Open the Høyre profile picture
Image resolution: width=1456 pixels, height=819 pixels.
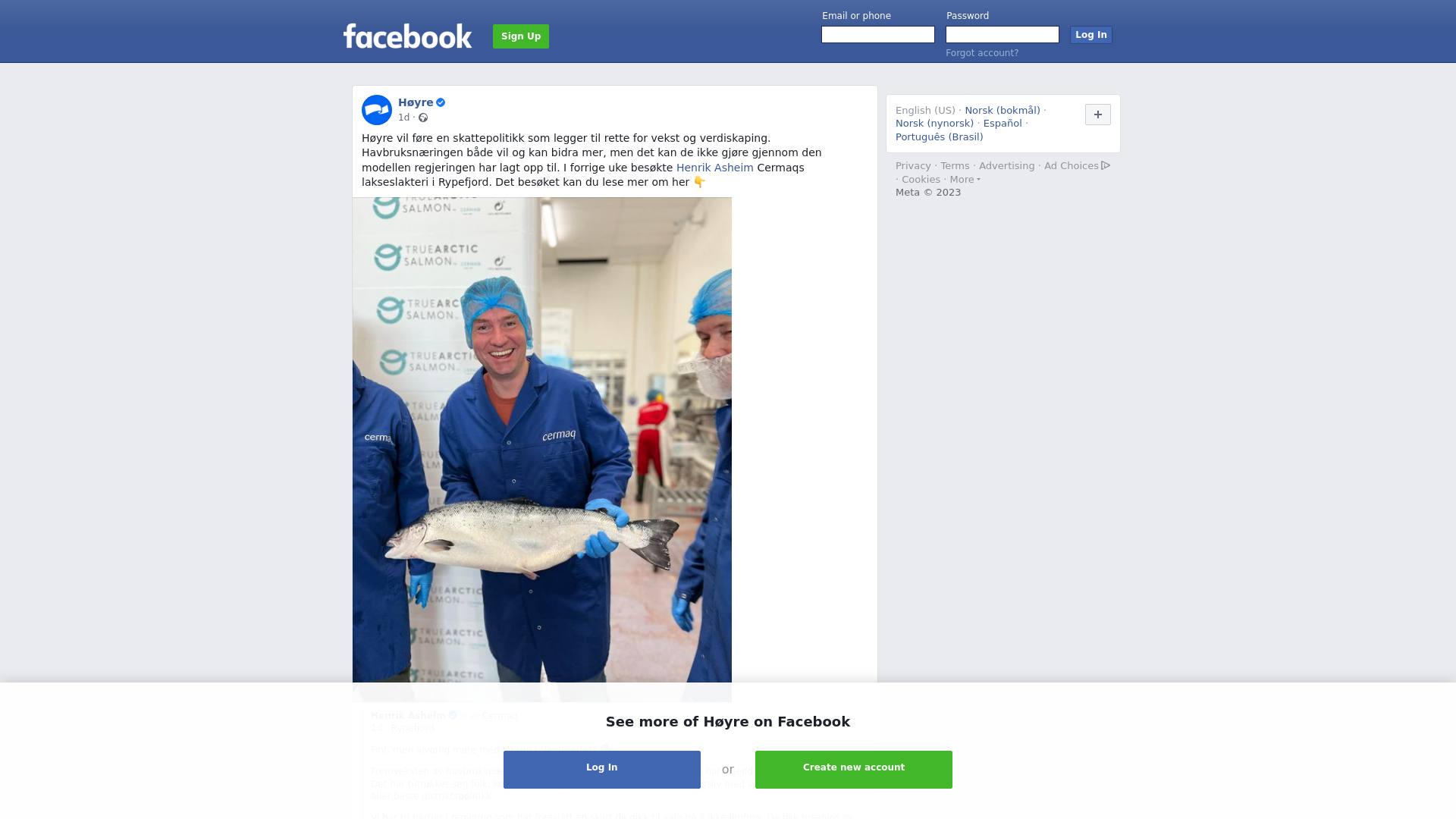pos(377,110)
